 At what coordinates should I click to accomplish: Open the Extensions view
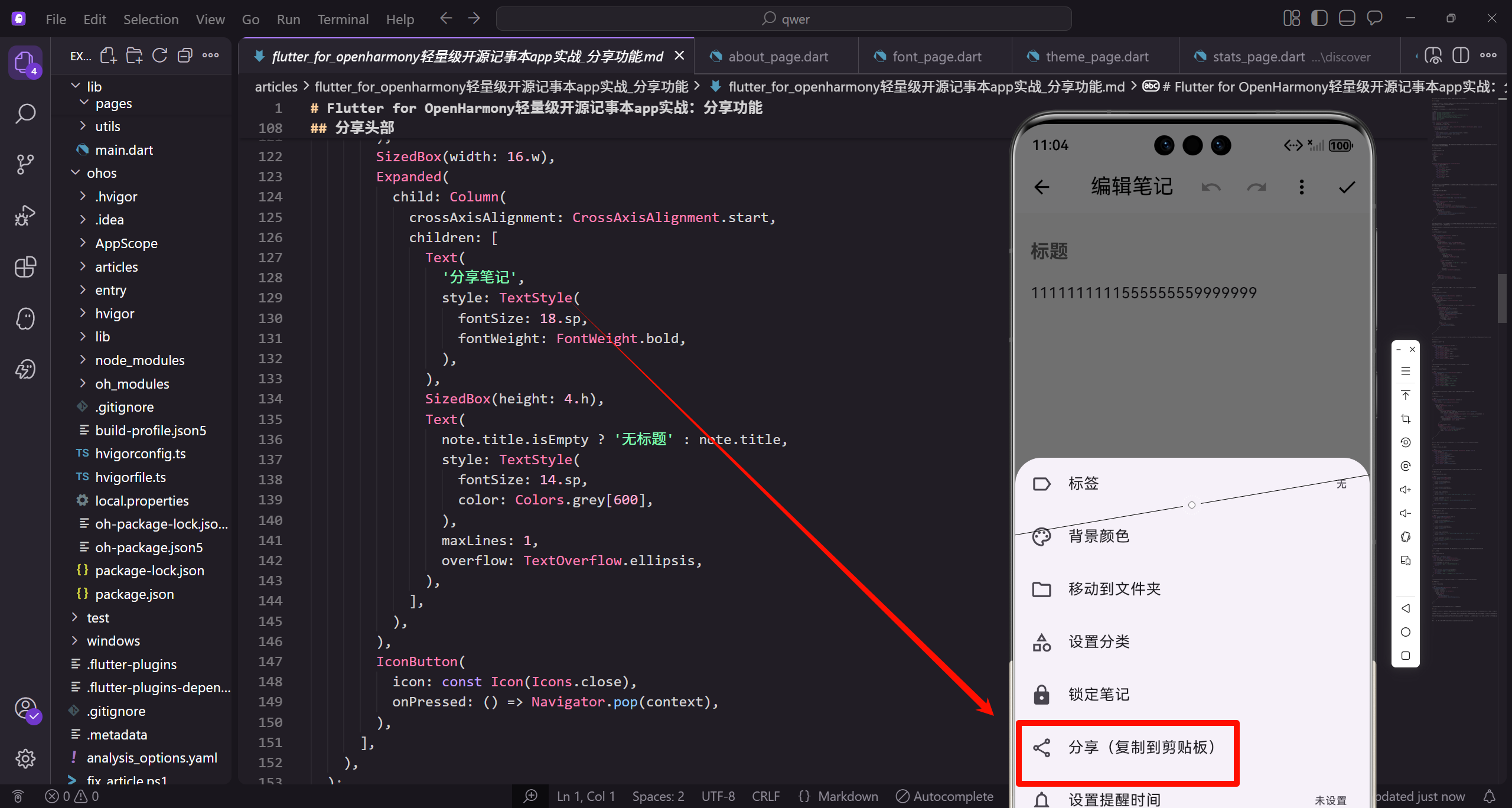point(25,267)
